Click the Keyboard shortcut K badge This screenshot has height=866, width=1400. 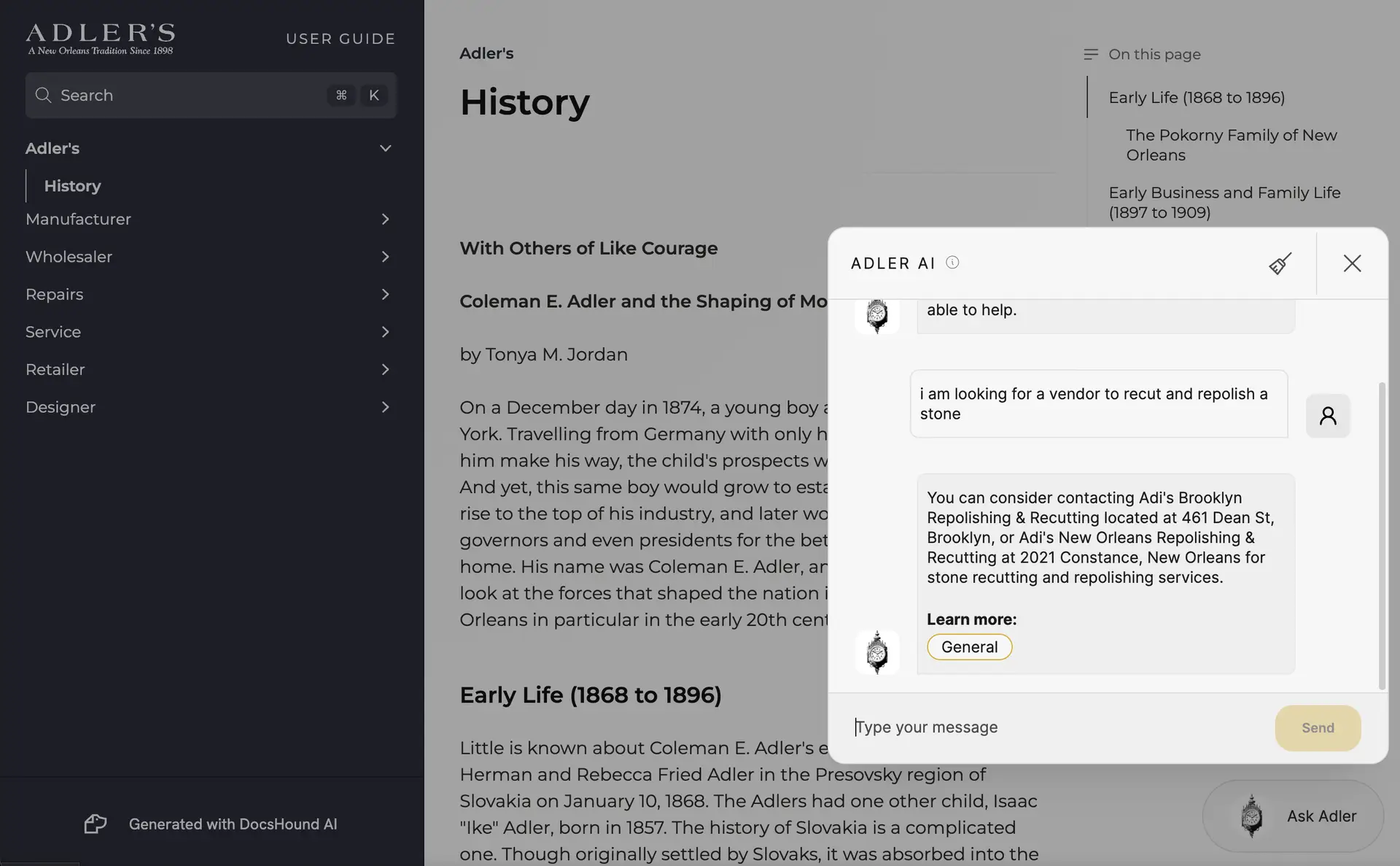point(373,94)
